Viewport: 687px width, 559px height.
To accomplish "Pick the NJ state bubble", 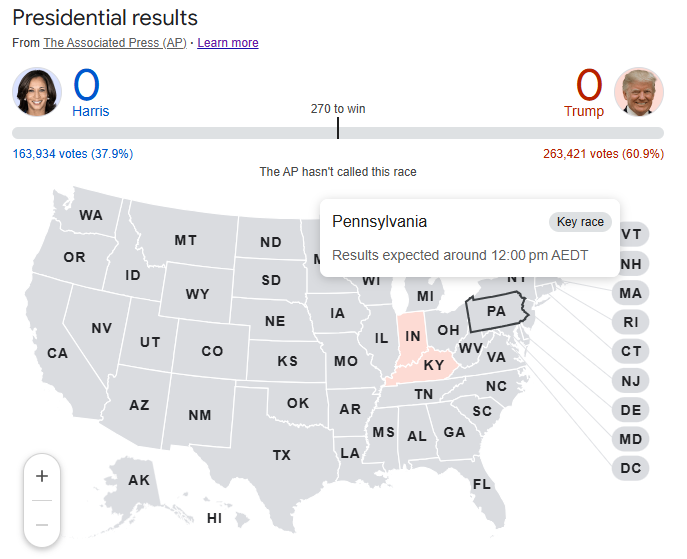I will (630, 381).
